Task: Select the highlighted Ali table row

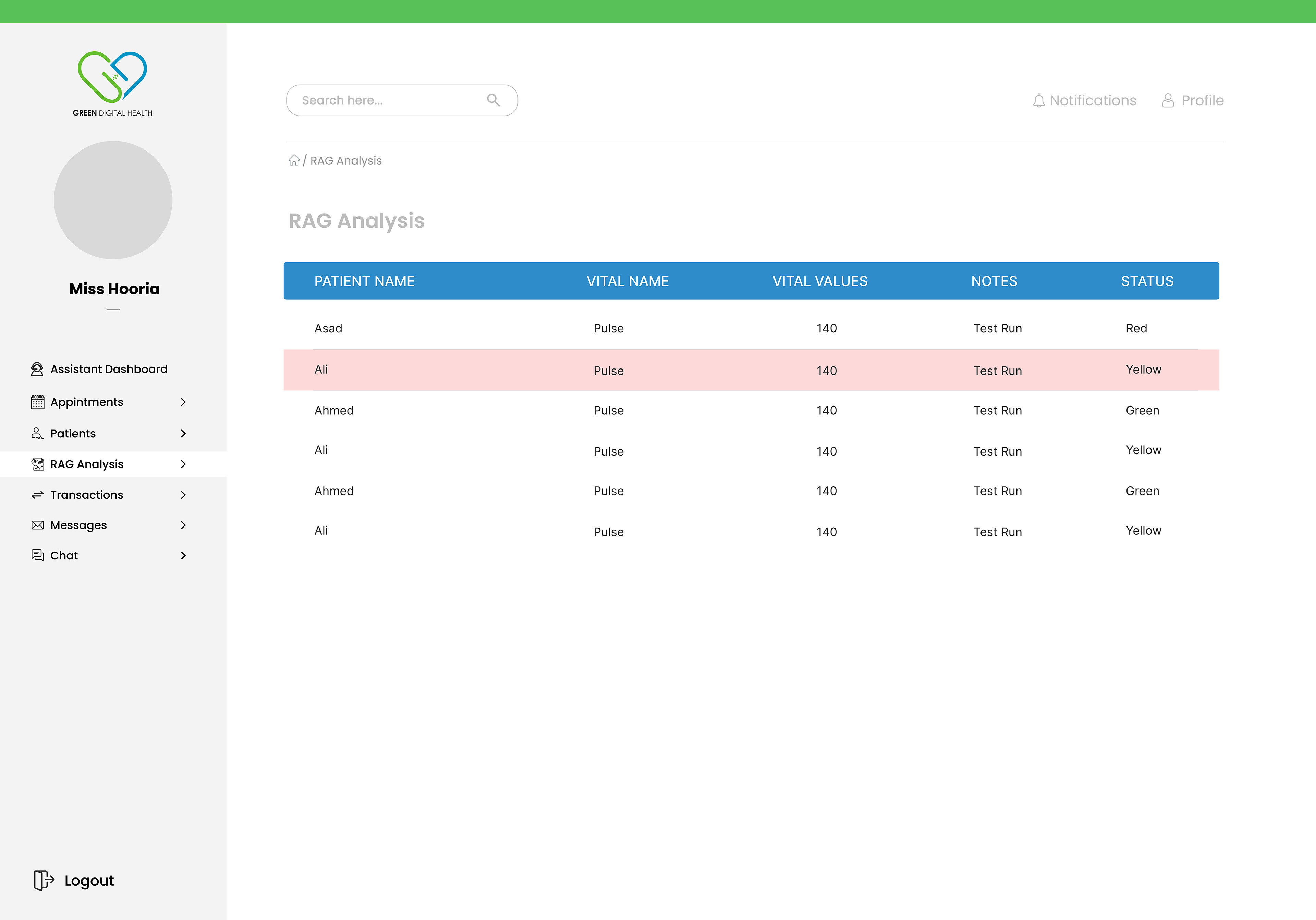Action: pyautogui.click(x=751, y=370)
